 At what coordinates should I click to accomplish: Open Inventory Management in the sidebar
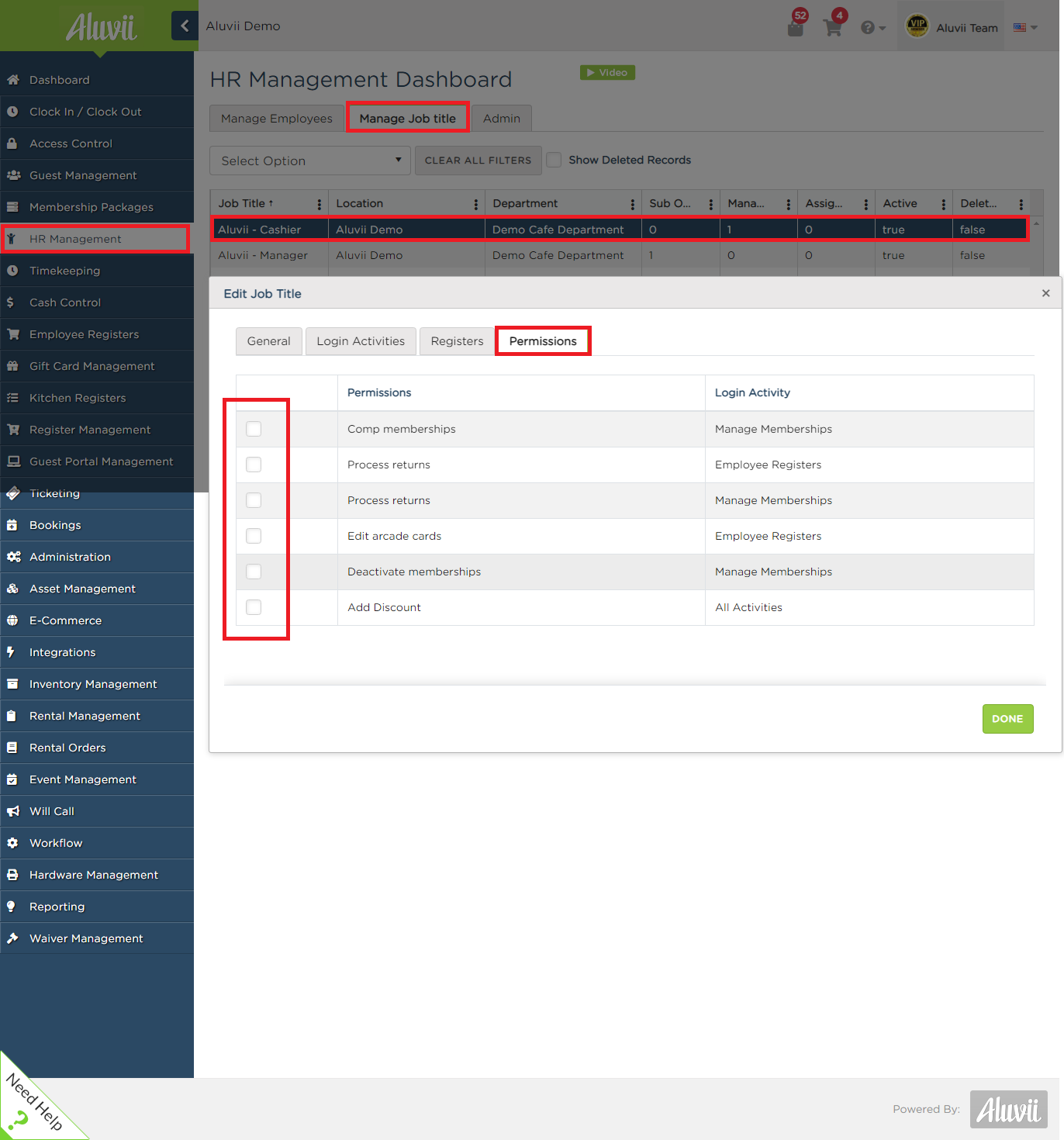(96, 684)
